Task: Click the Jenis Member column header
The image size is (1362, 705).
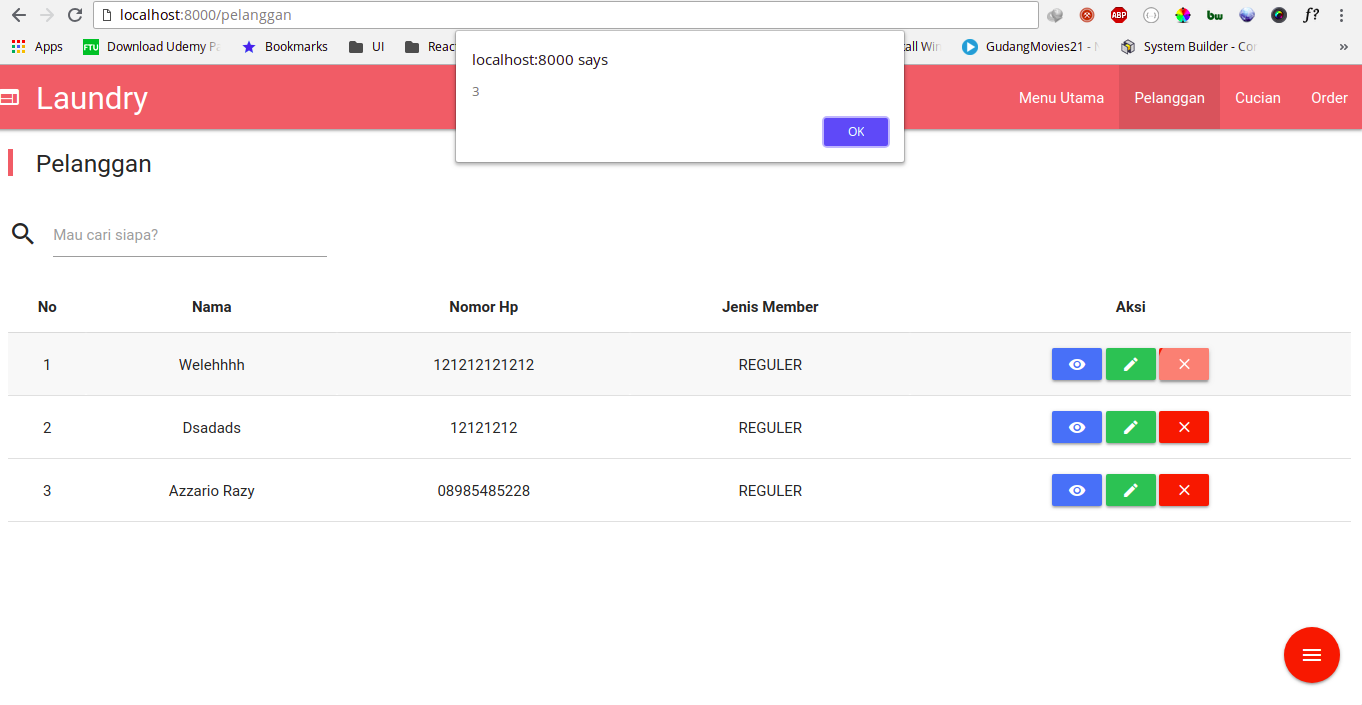Action: [770, 307]
